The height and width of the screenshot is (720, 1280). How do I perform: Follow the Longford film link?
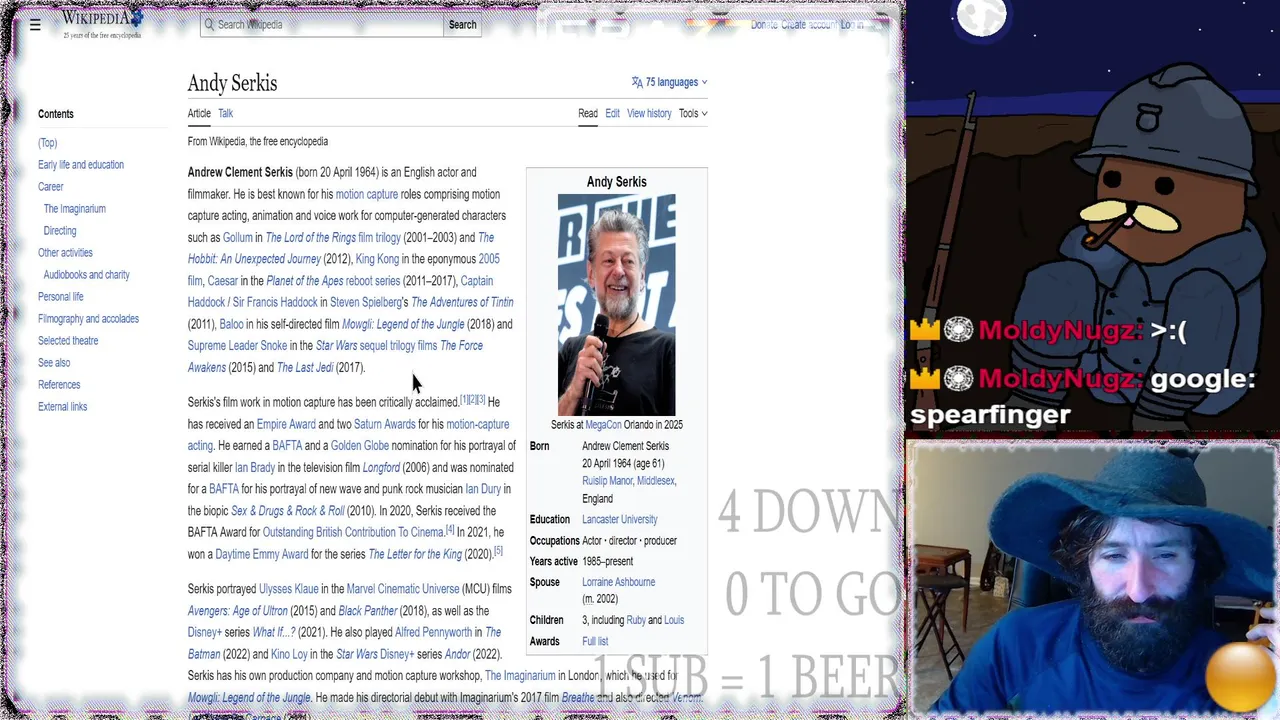(x=381, y=467)
